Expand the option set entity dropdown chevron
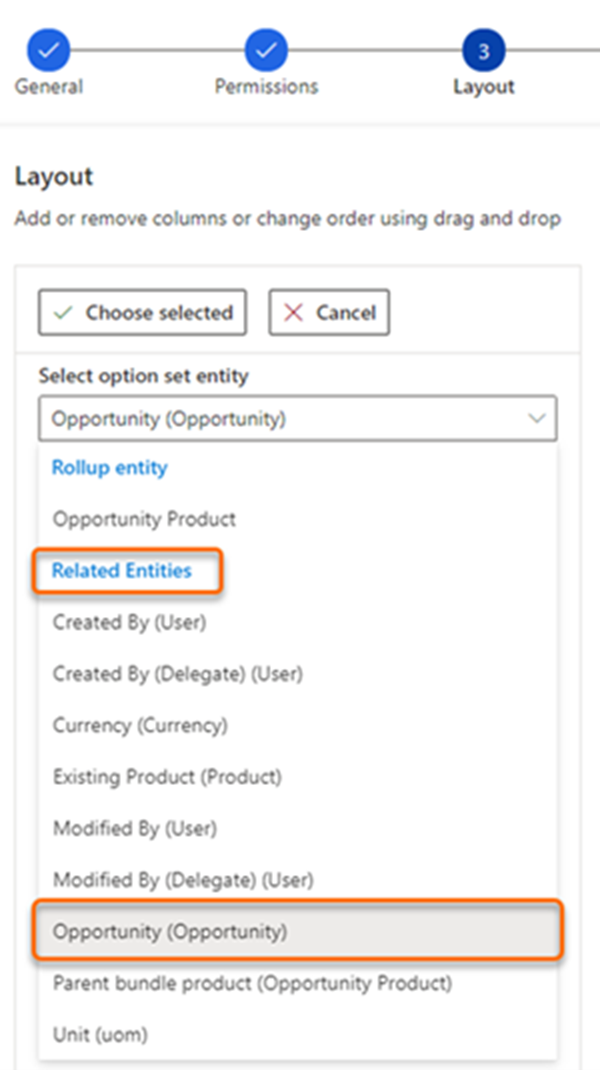This screenshot has width=600, height=1070. (x=537, y=419)
